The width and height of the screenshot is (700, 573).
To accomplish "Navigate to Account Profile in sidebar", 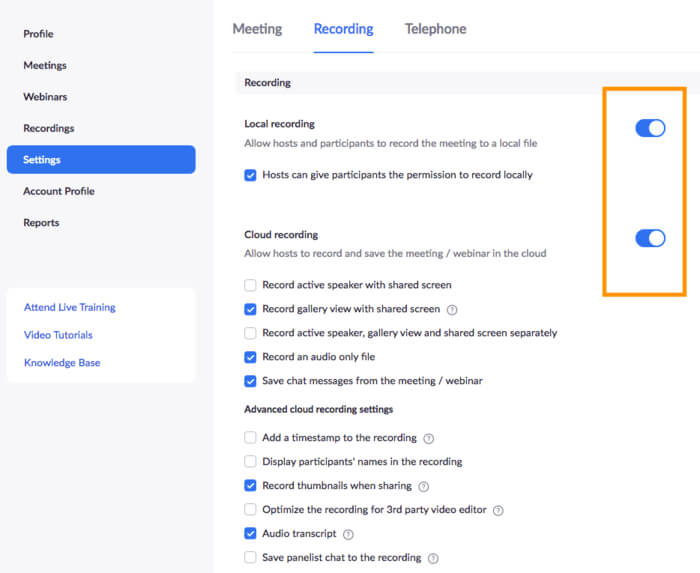I will click(x=59, y=191).
